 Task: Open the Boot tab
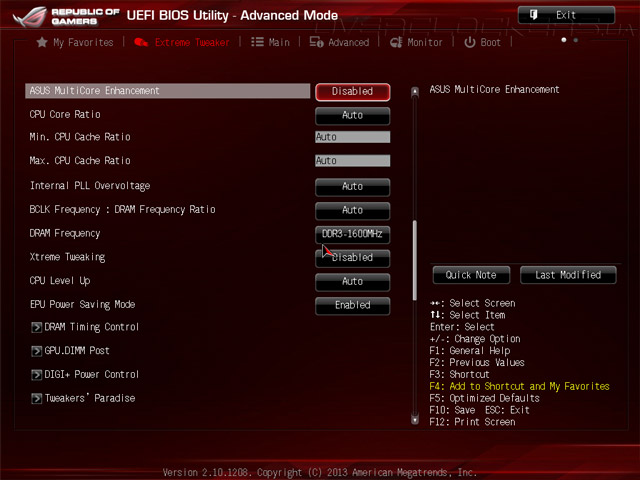tap(482, 42)
